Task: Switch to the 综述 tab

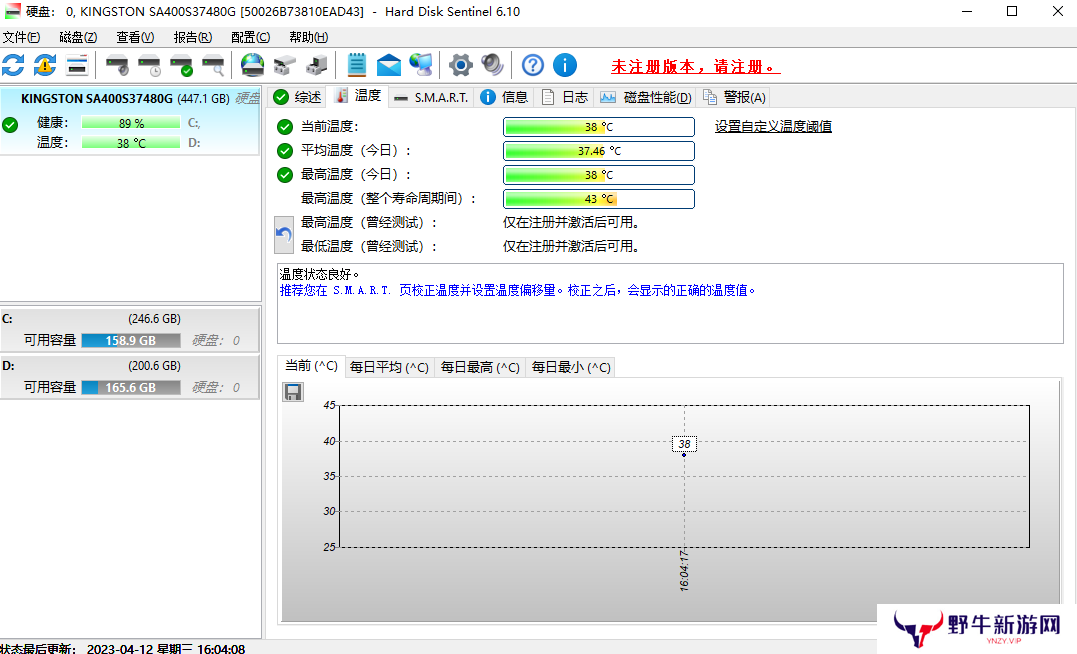Action: 298,98
